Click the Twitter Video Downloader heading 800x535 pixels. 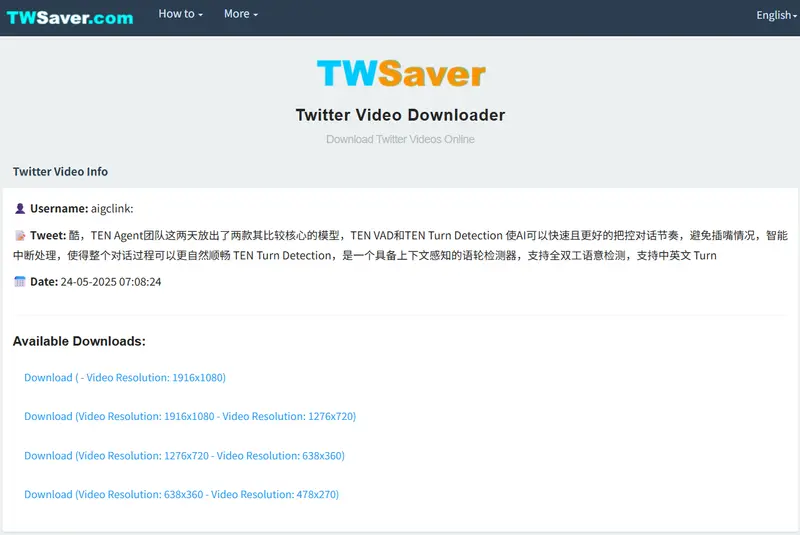(401, 115)
